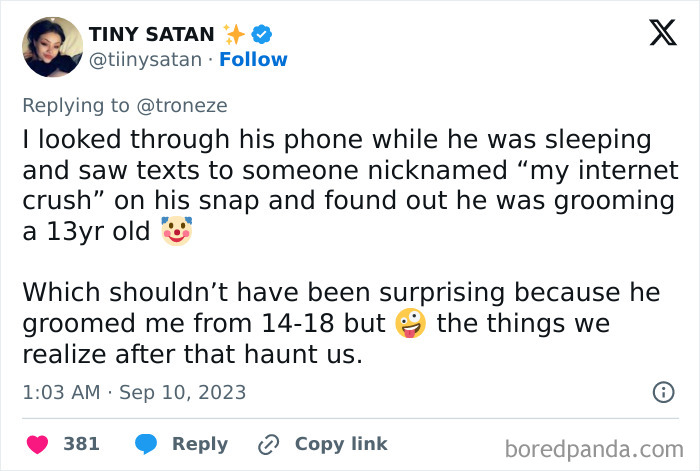The height and width of the screenshot is (471, 700).
Task: Like the tweet with heart icon
Action: tap(38, 444)
